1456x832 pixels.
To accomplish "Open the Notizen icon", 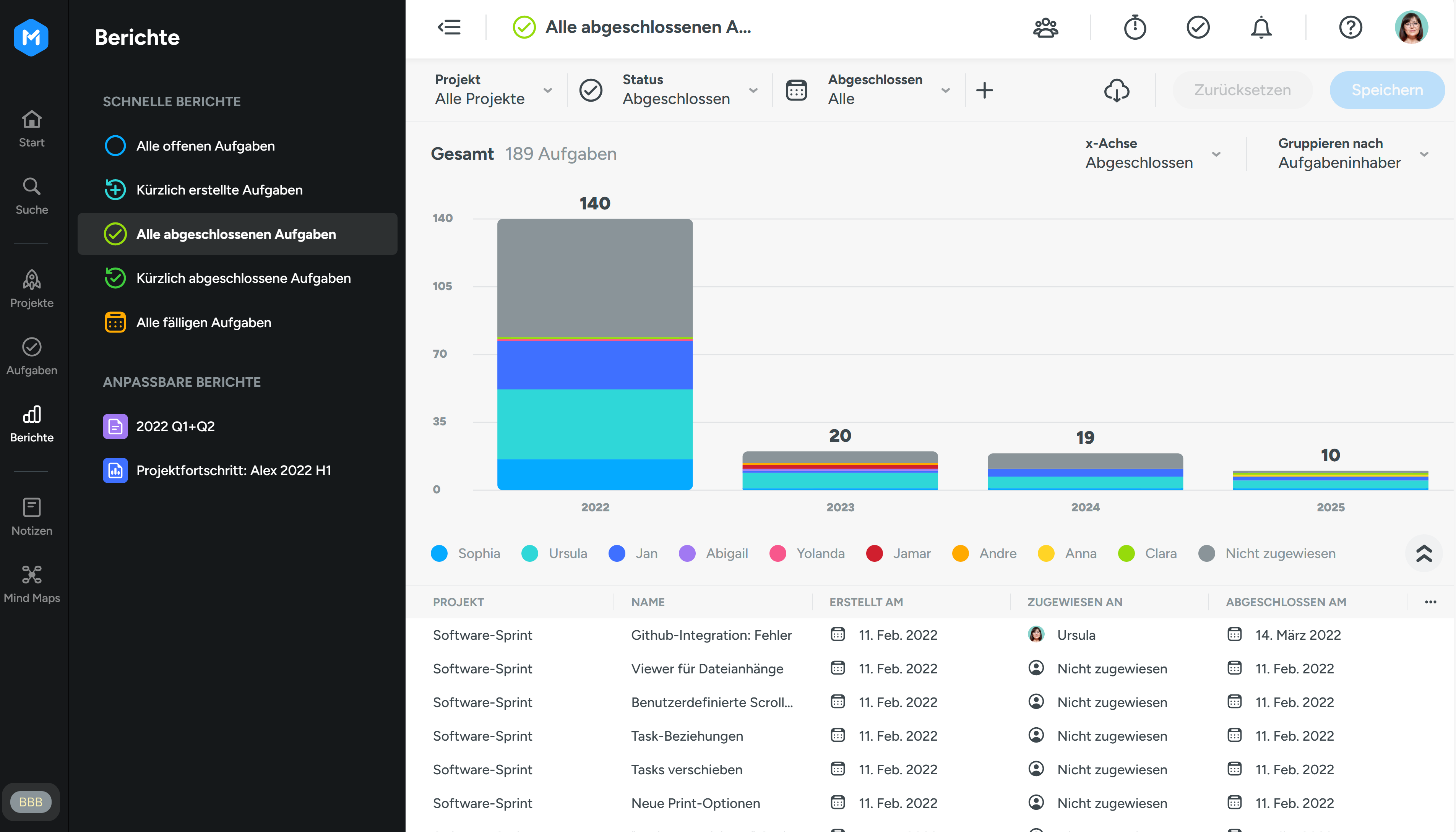I will [31, 508].
